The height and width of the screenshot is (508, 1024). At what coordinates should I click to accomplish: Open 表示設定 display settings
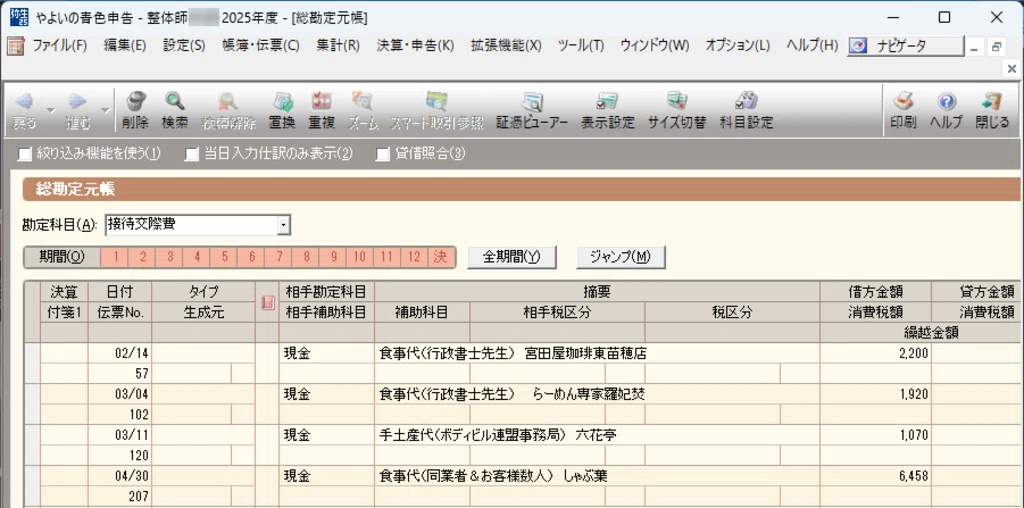click(608, 101)
